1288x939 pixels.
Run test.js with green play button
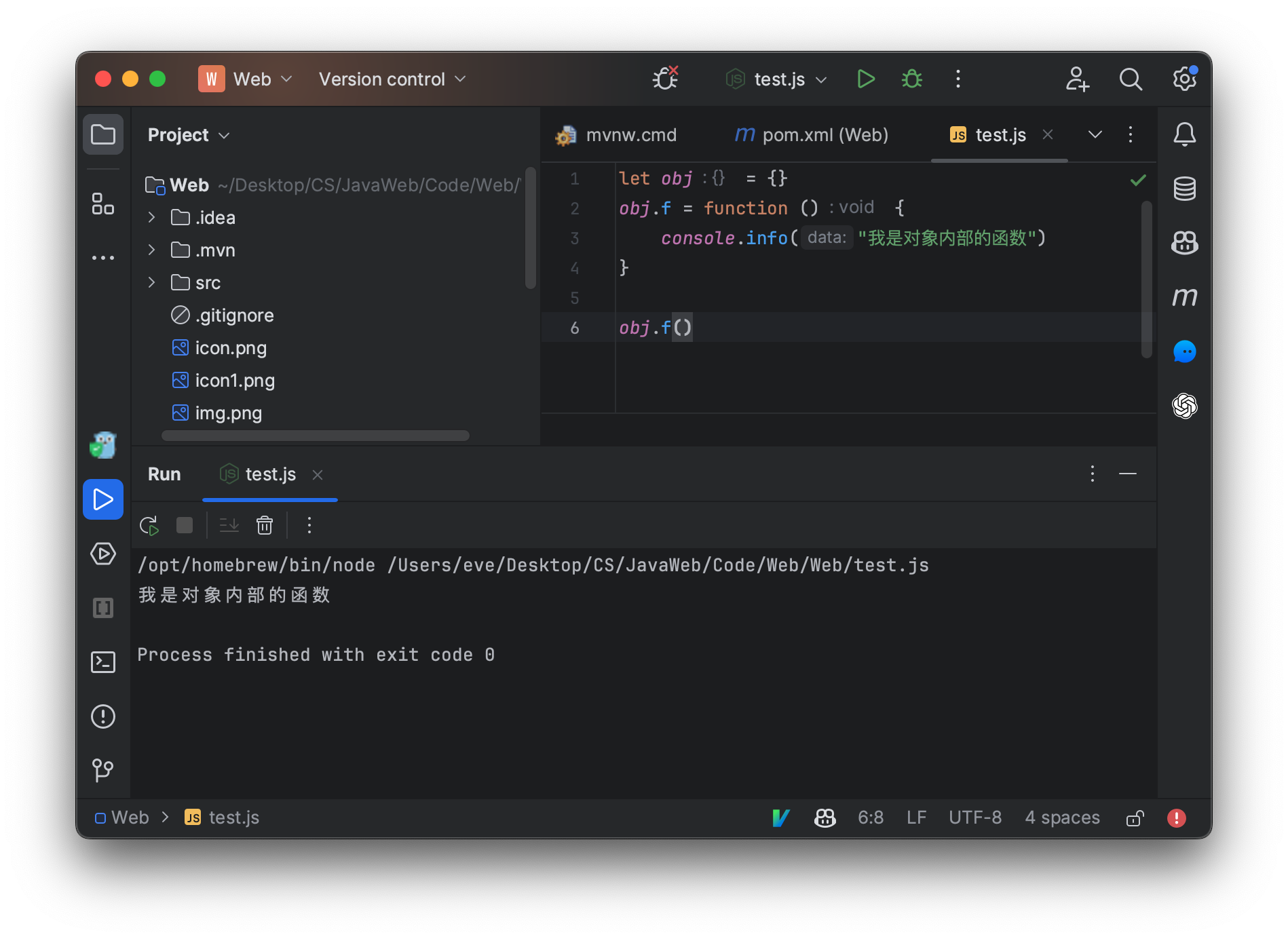pyautogui.click(x=866, y=79)
